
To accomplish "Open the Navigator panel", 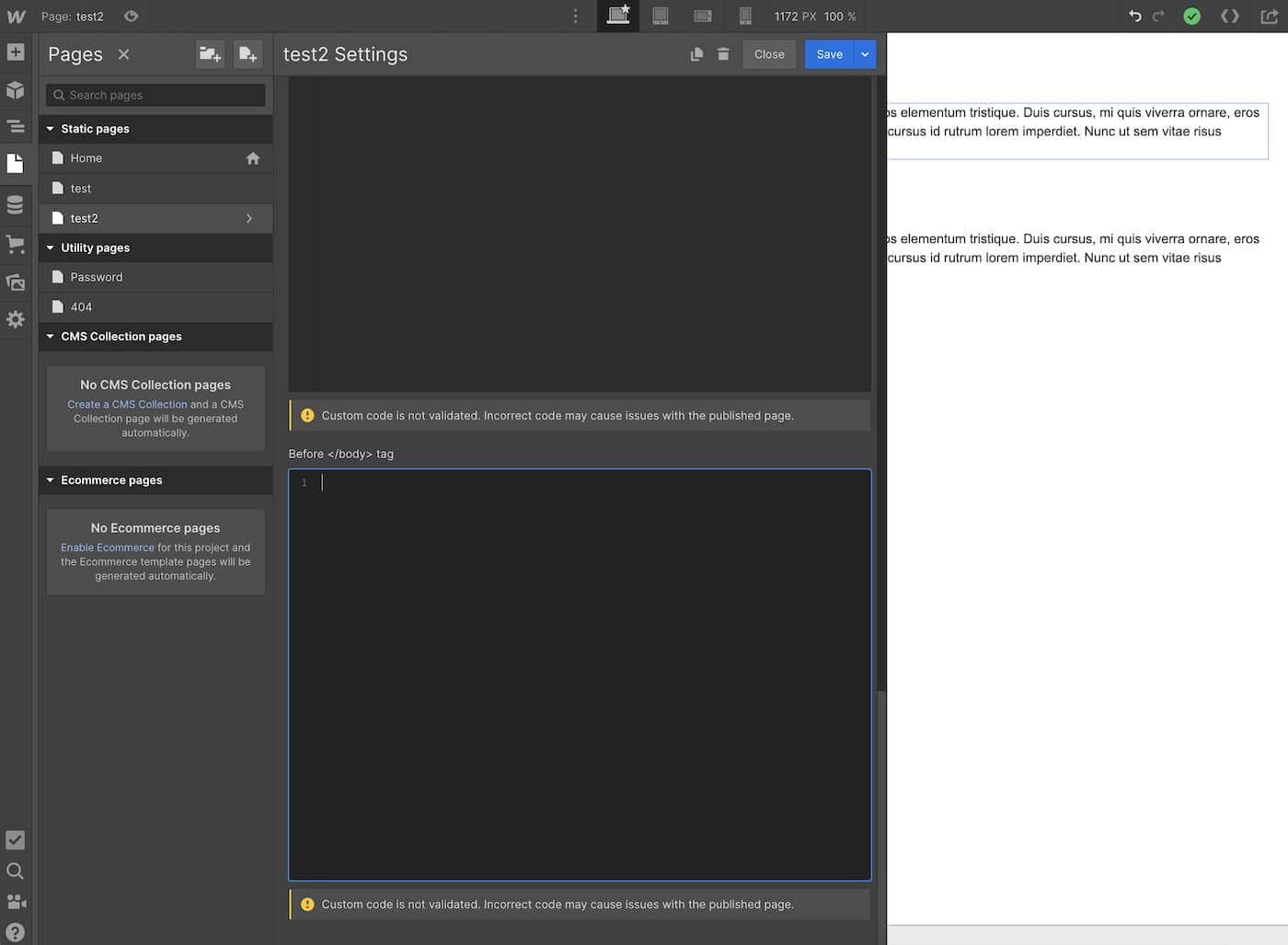I will pos(16,126).
